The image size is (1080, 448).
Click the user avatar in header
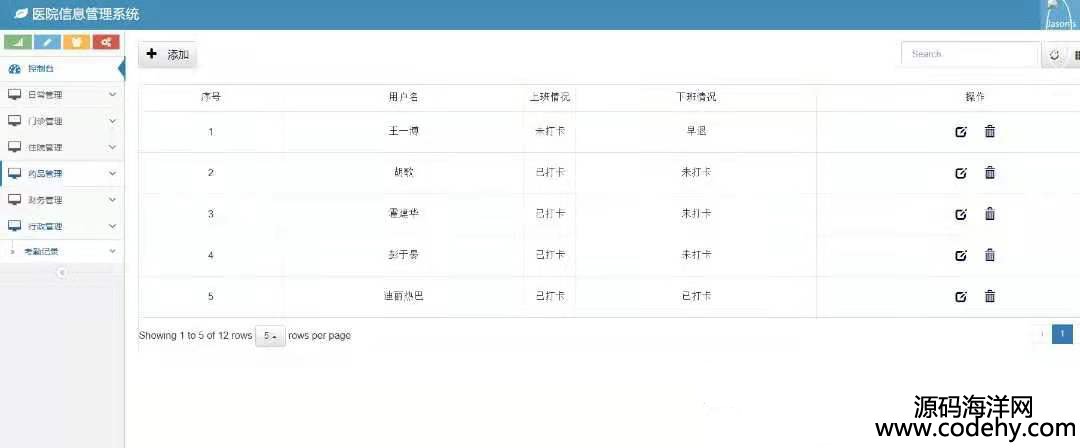click(1061, 14)
